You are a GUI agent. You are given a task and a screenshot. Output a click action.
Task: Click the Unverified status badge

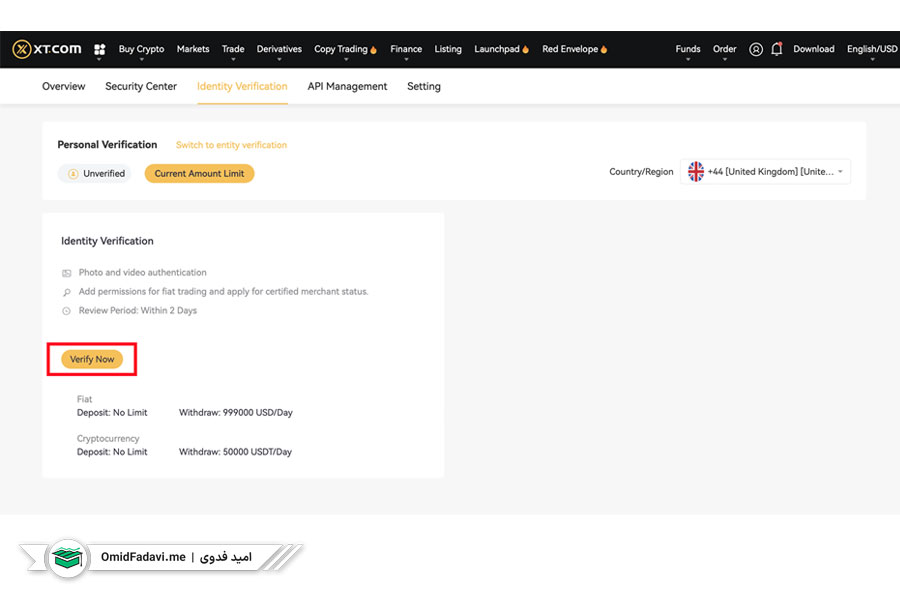95,173
